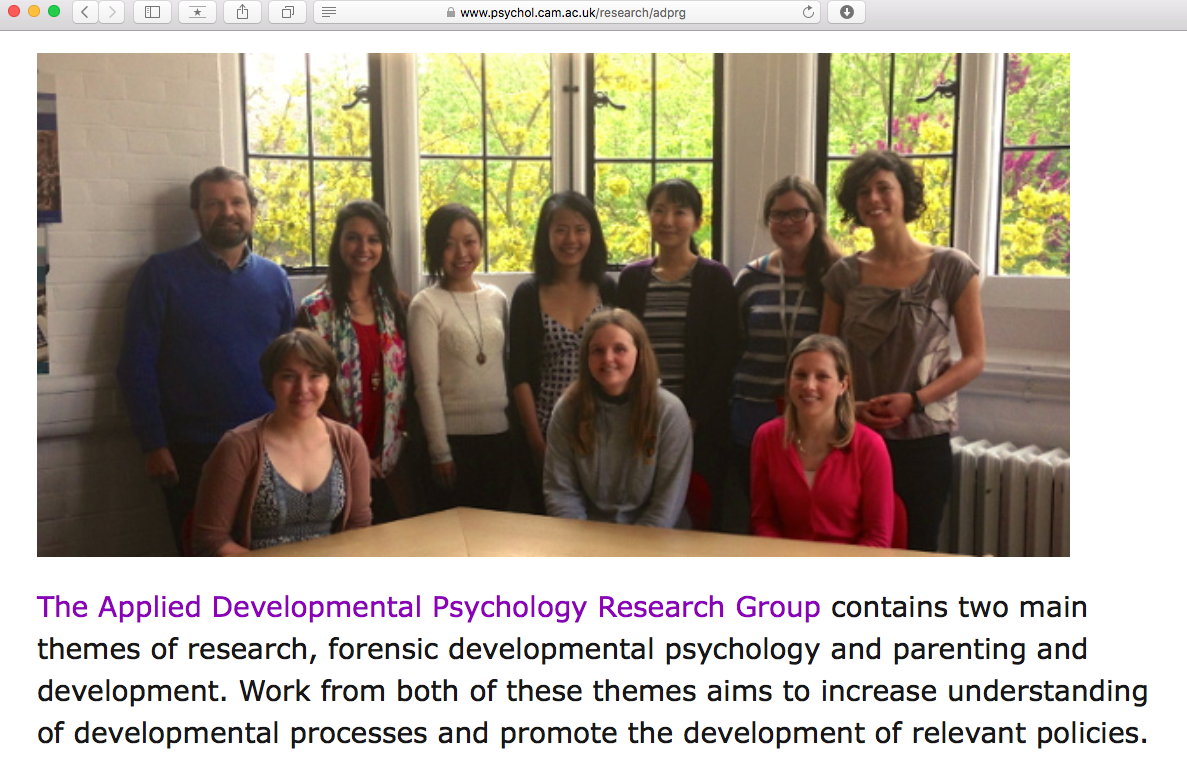Image resolution: width=1187 pixels, height=763 pixels.
Task: Click the radiator in the photo
Action: click(x=1007, y=496)
